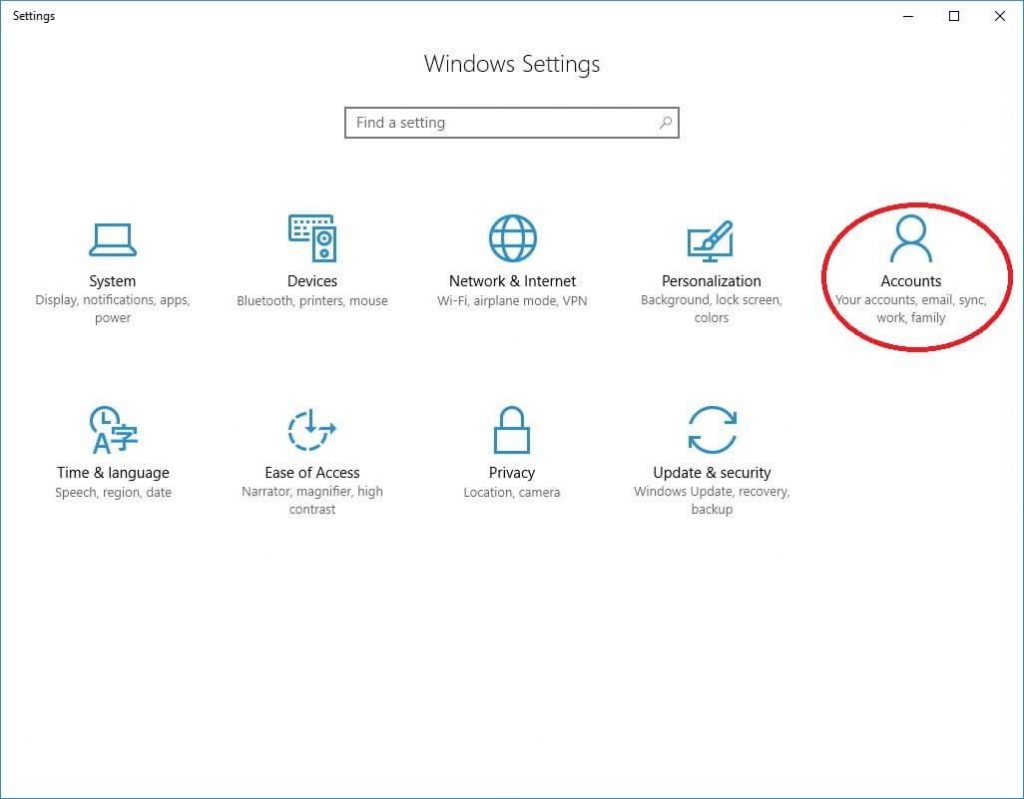Open the Devices category label
This screenshot has height=799, width=1024.
[312, 281]
